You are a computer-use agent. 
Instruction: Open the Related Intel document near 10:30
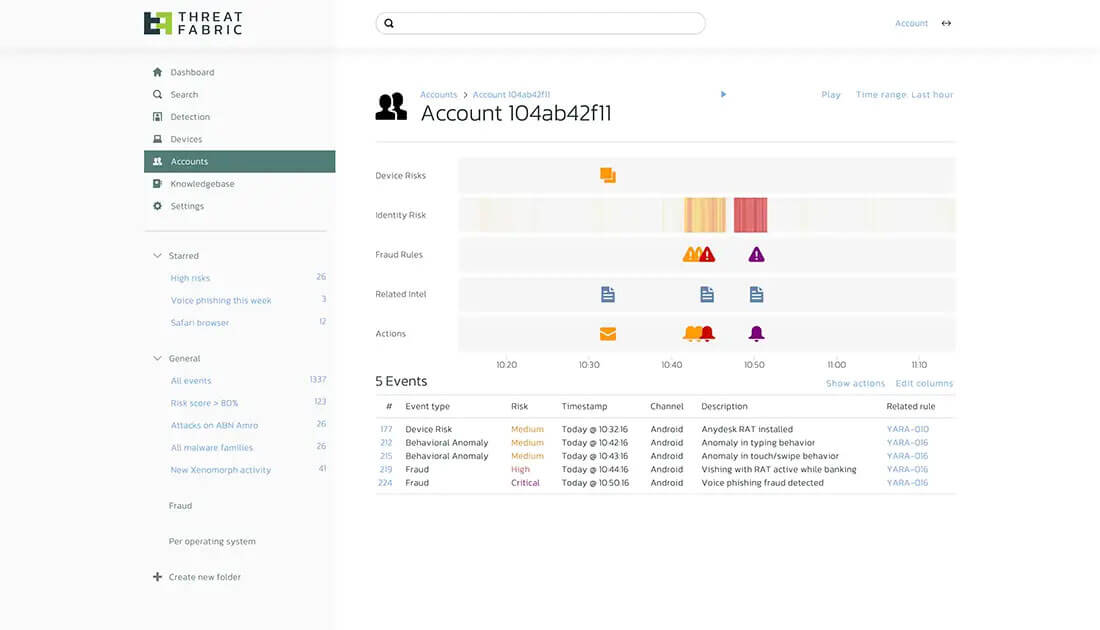tap(608, 294)
